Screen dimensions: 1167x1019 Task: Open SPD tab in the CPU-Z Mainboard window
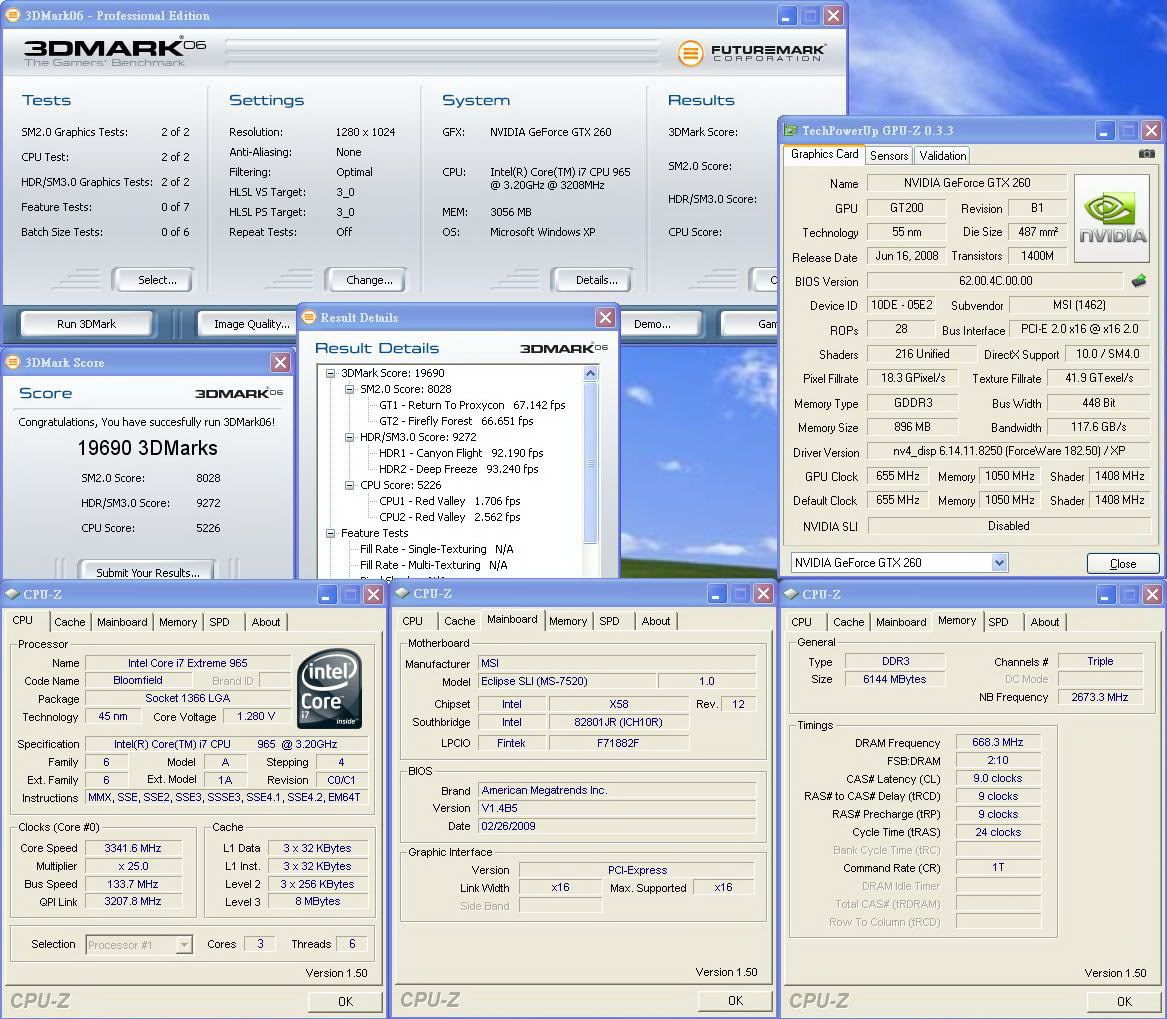[610, 621]
